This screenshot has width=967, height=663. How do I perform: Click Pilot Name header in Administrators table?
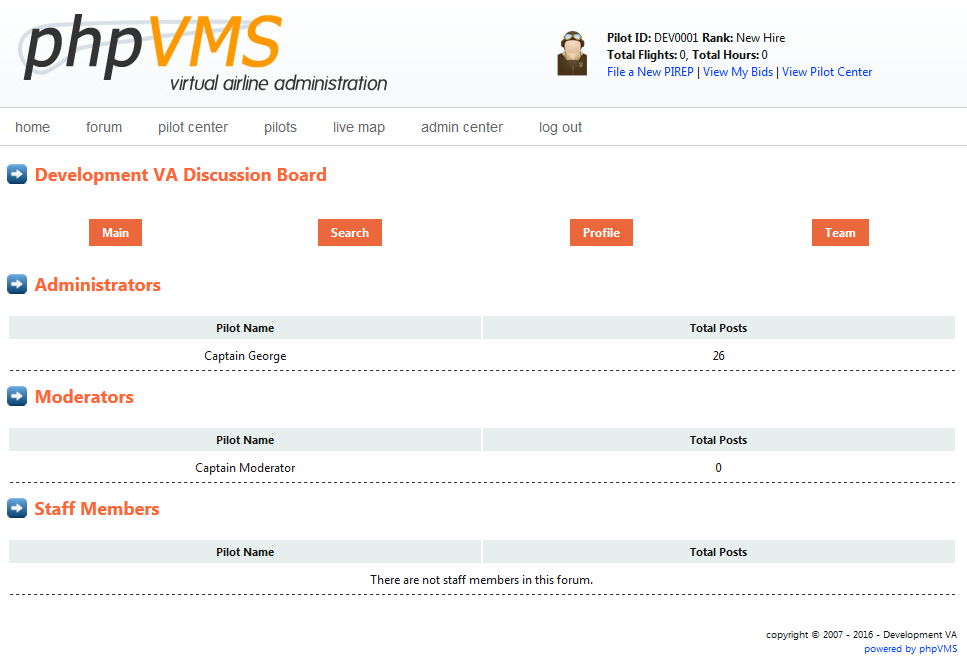click(245, 328)
